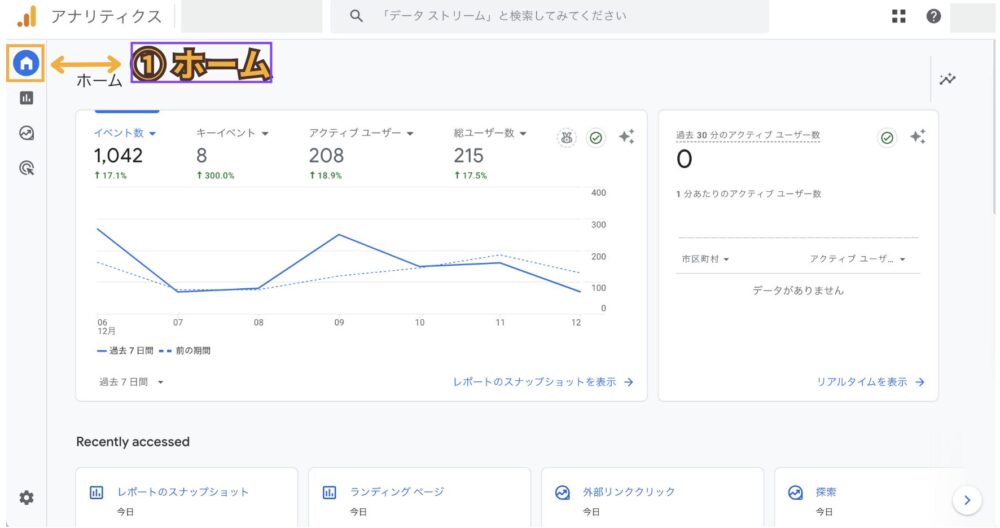Open the help question mark icon
Screen dimensions: 1000x528
[x=933, y=17]
